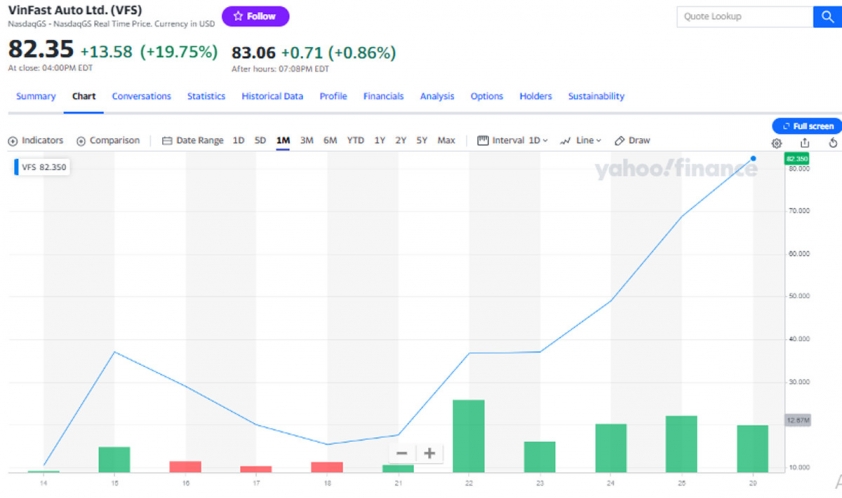Open the Conversations tab

tap(141, 96)
